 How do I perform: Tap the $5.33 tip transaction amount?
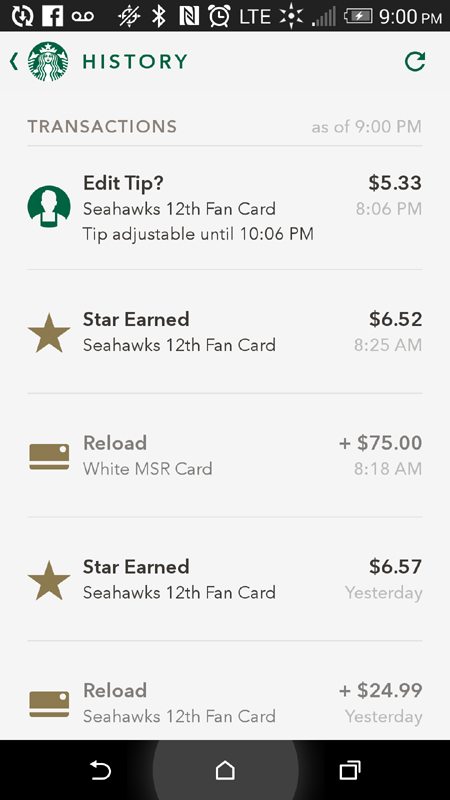pyautogui.click(x=395, y=183)
